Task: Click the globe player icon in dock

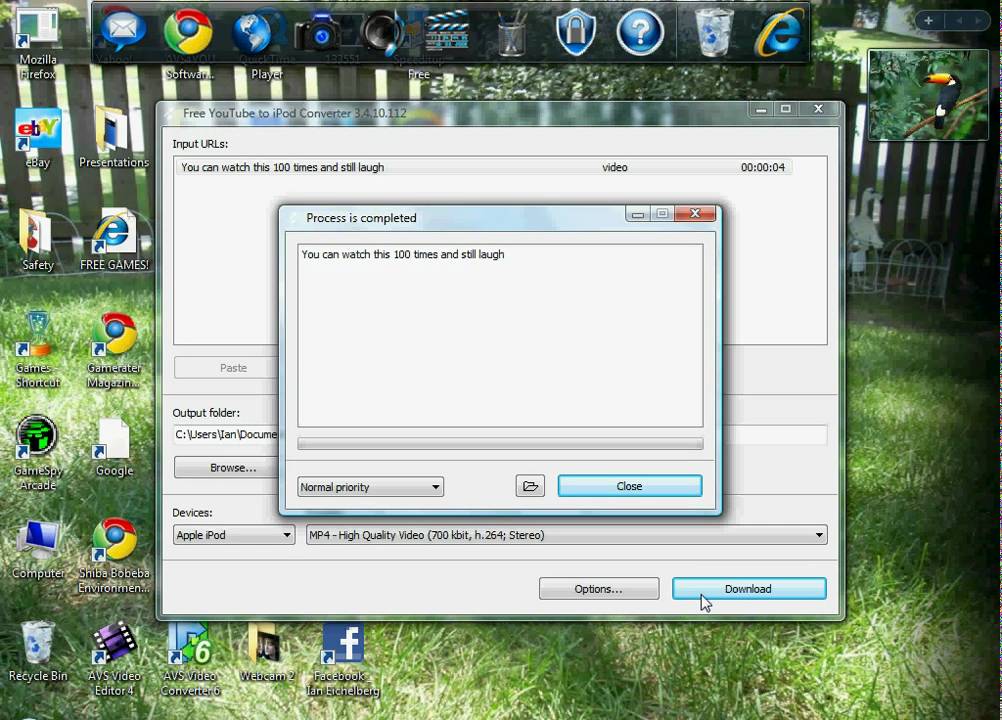Action: [254, 32]
